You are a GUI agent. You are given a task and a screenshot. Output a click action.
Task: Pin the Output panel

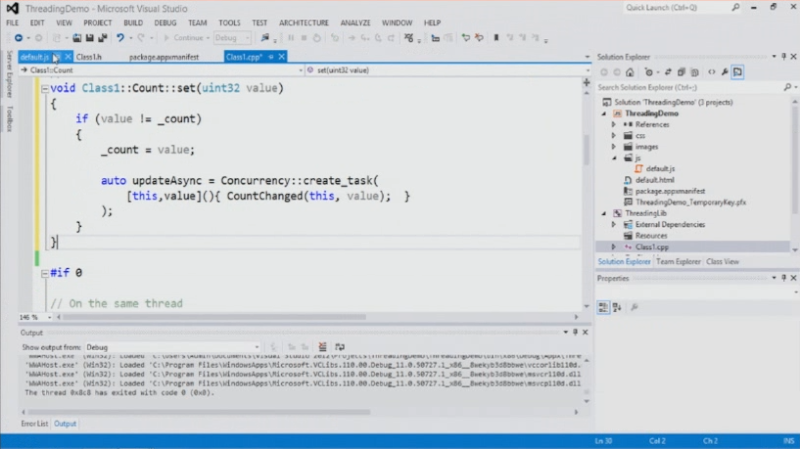click(x=575, y=332)
